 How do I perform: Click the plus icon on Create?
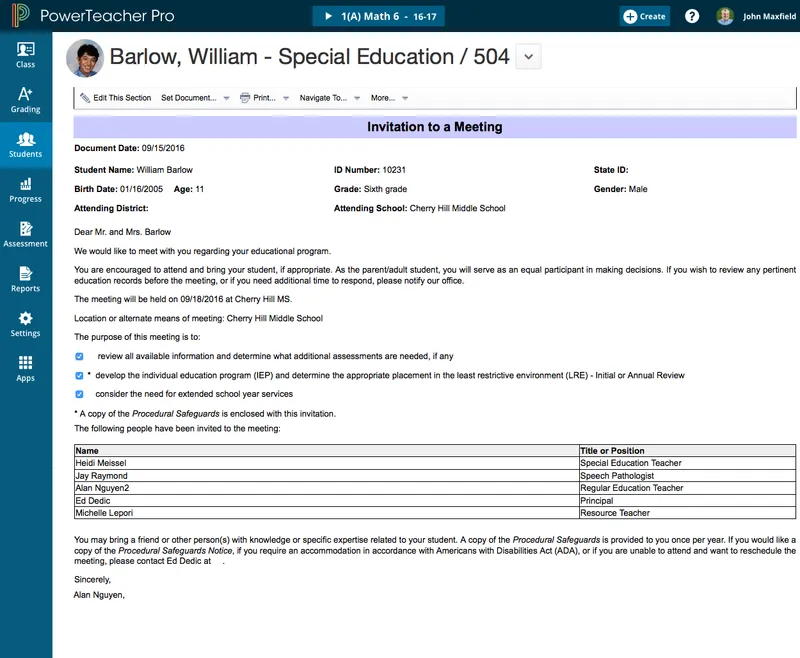pos(630,16)
